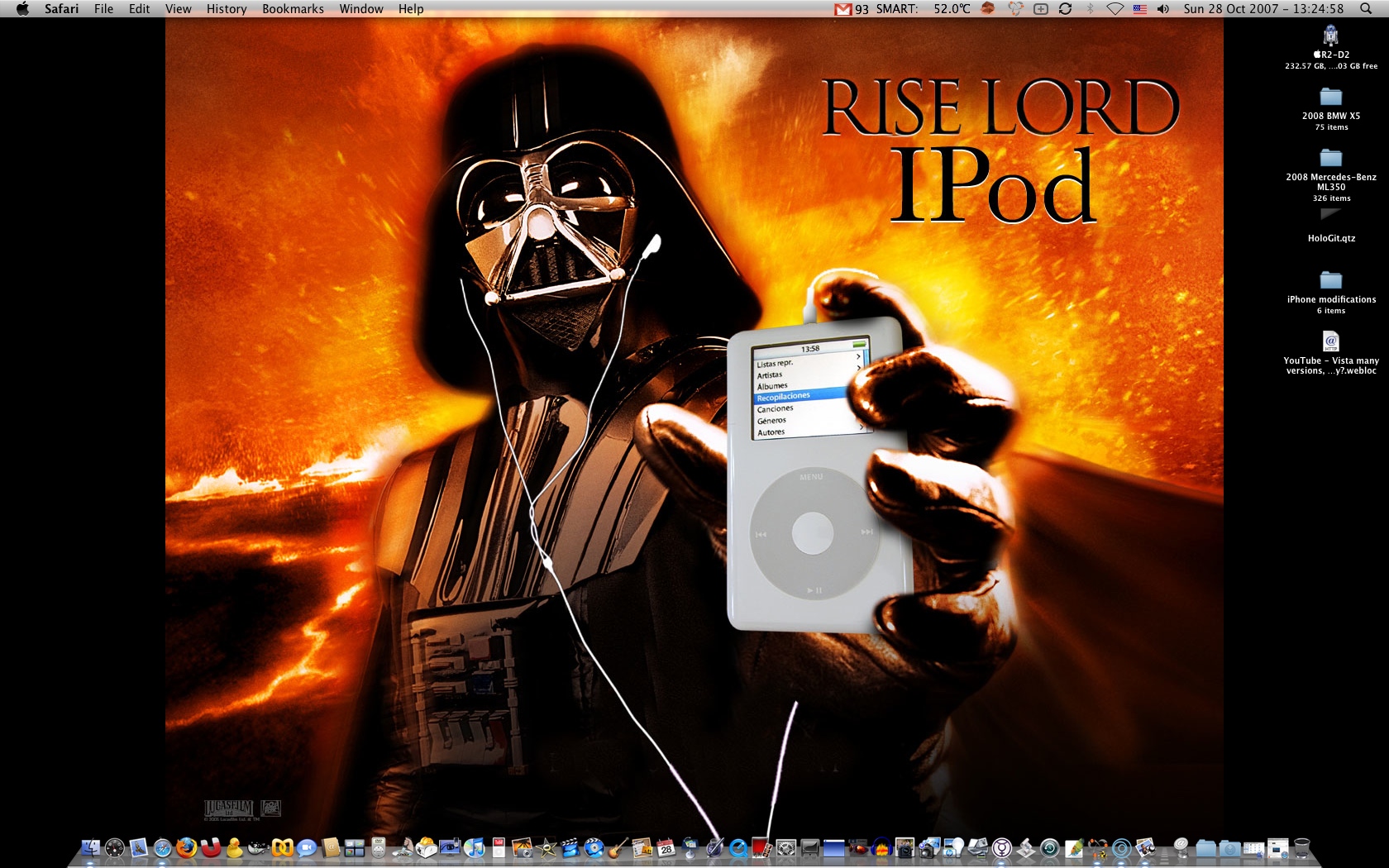Open Spotlight search magnifier

[x=1366, y=9]
